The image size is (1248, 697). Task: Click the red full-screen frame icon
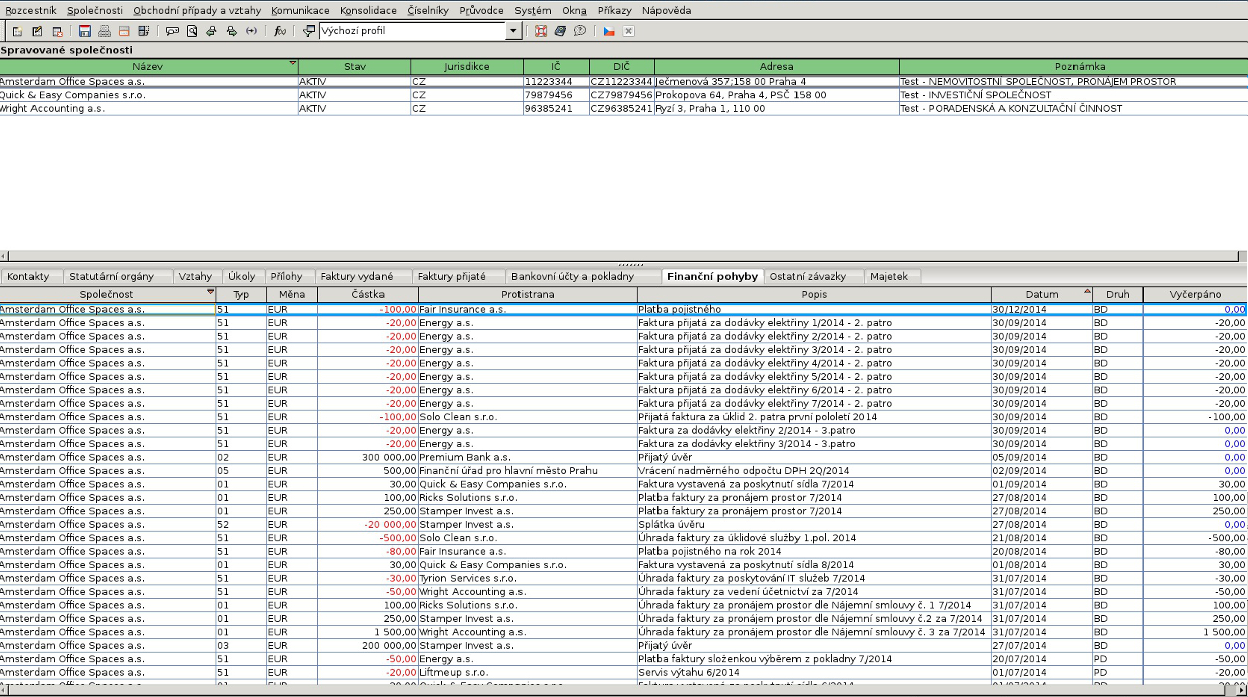point(541,31)
